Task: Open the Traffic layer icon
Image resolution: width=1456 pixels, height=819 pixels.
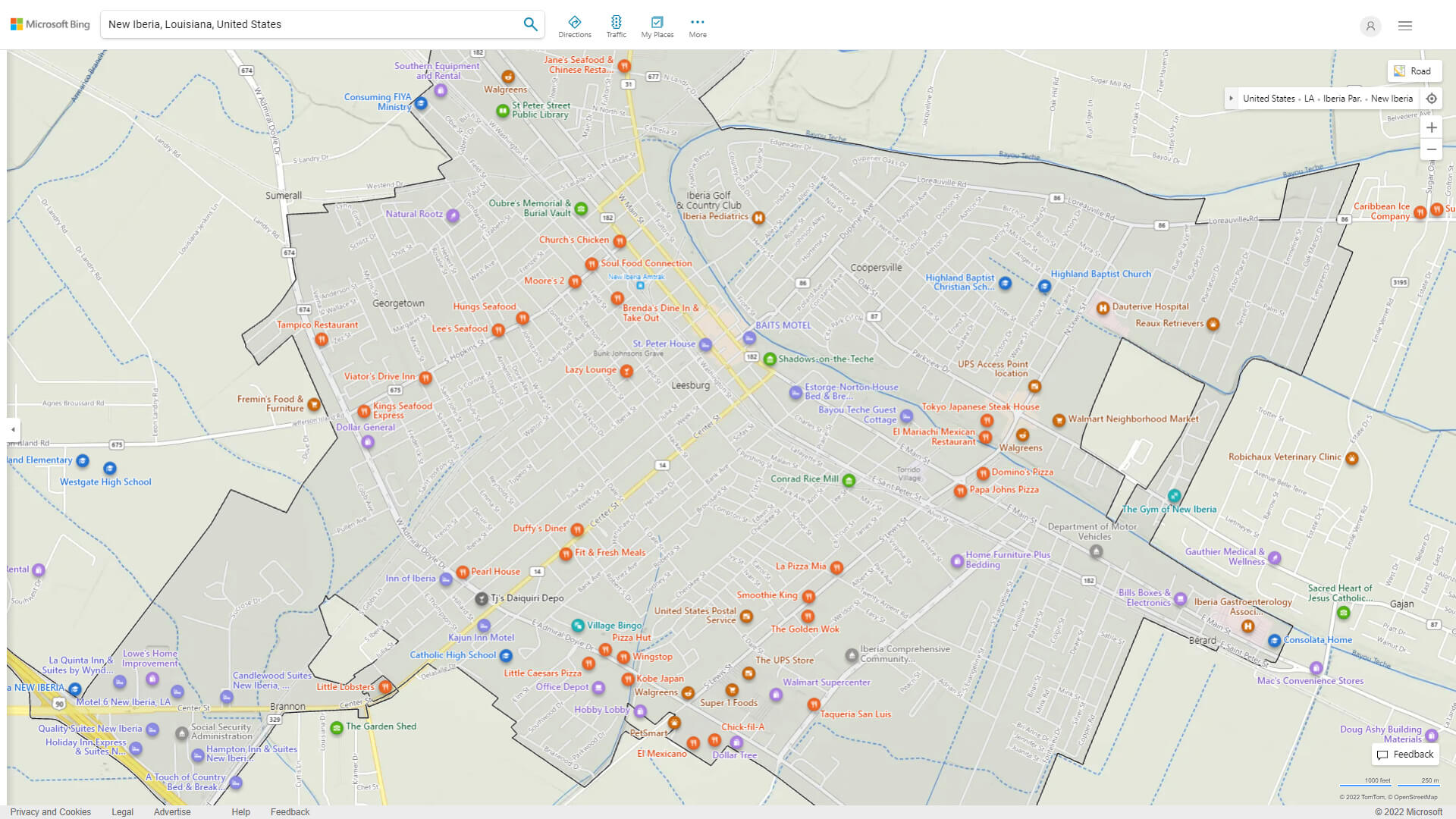Action: click(x=616, y=27)
